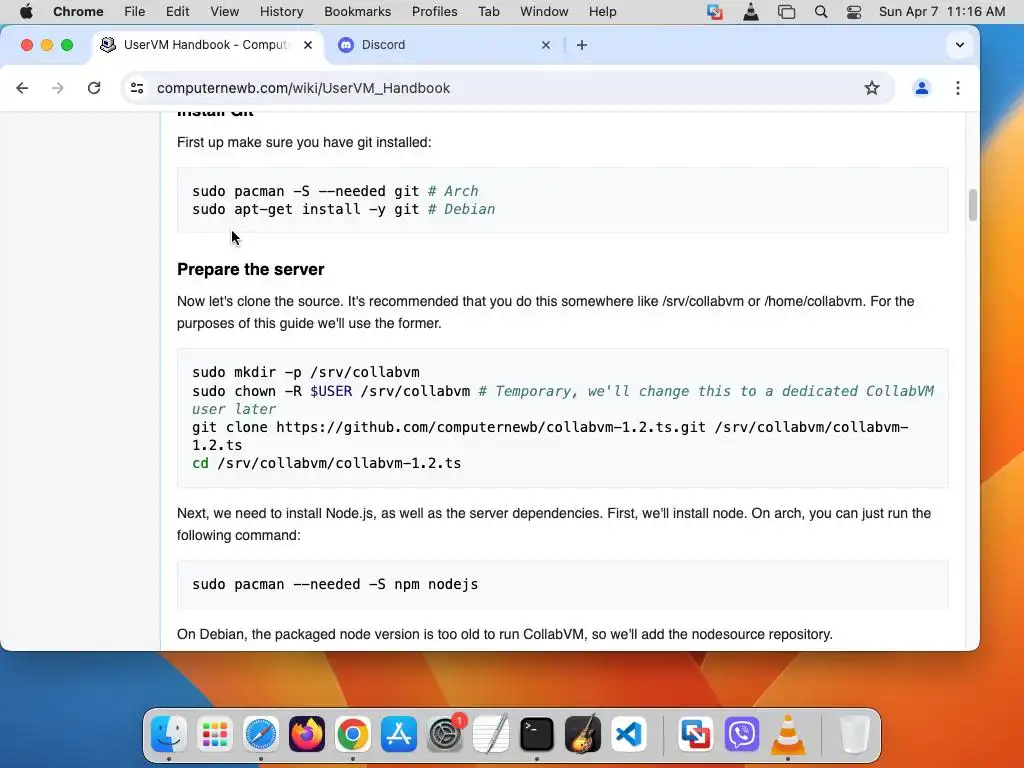Screen dimensions: 1024x768
Task: Launch Safari from the dock
Action: [x=261, y=734]
